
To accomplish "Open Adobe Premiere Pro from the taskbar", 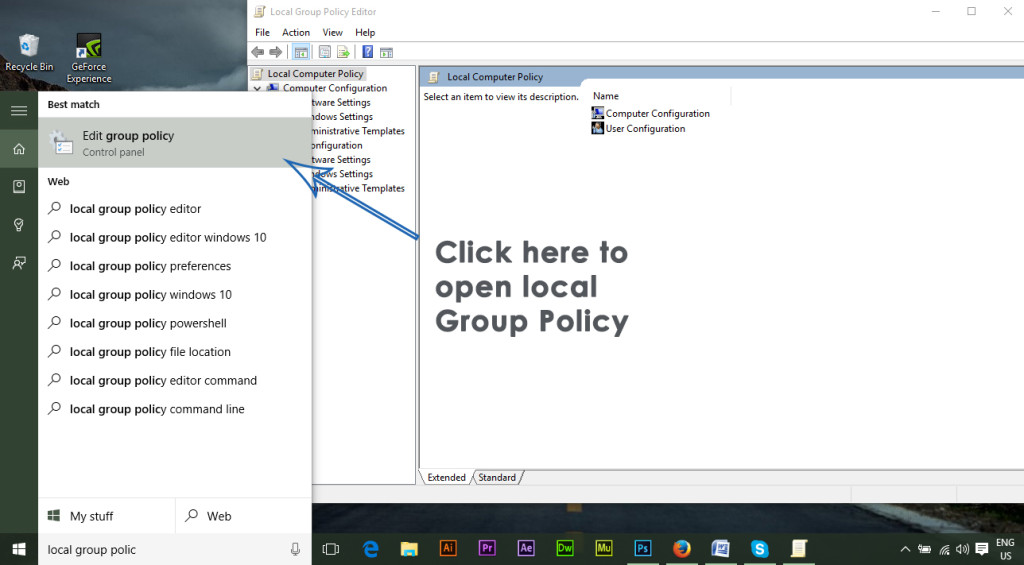I will [487, 549].
